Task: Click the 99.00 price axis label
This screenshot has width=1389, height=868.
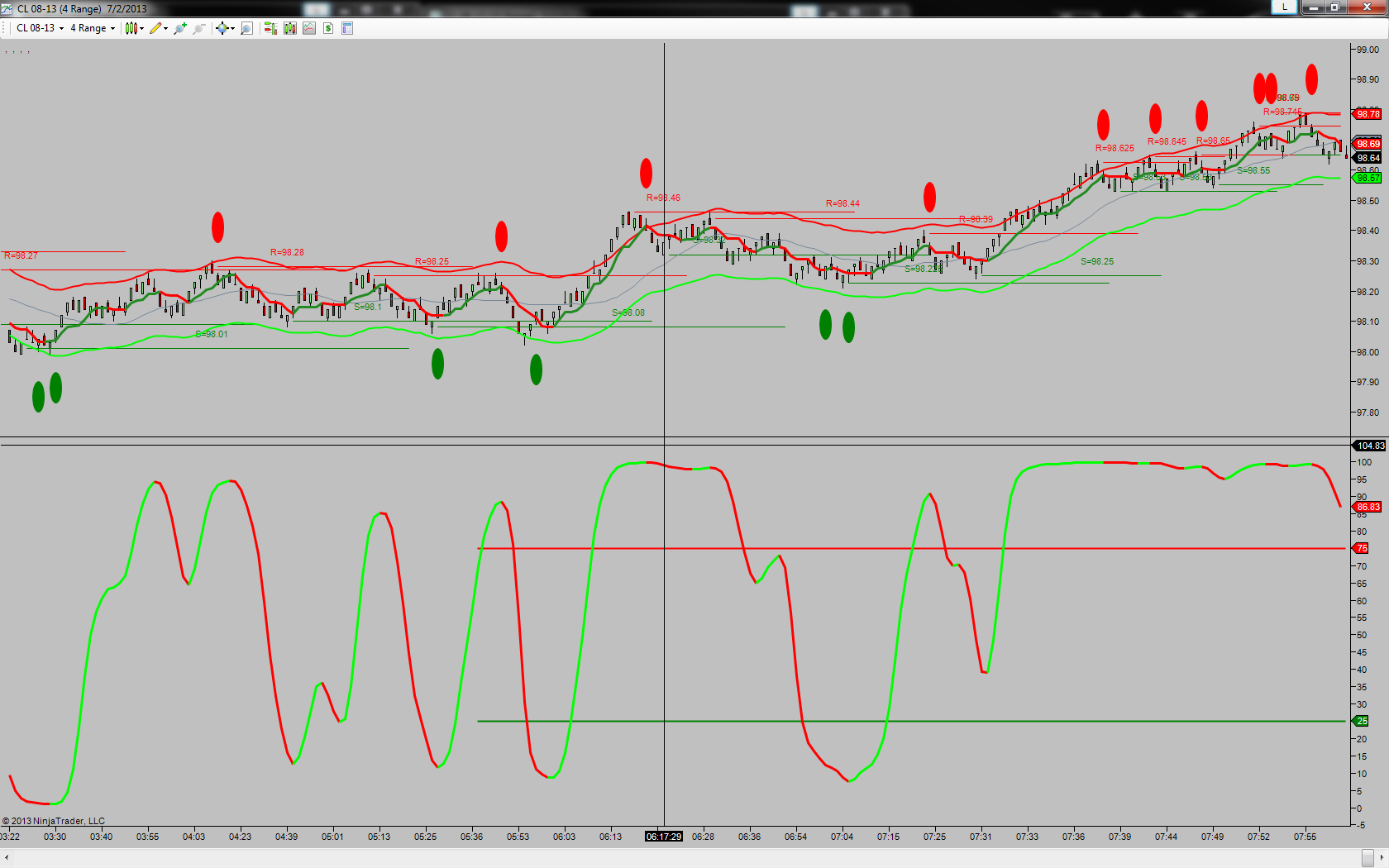Action: click(x=1368, y=50)
